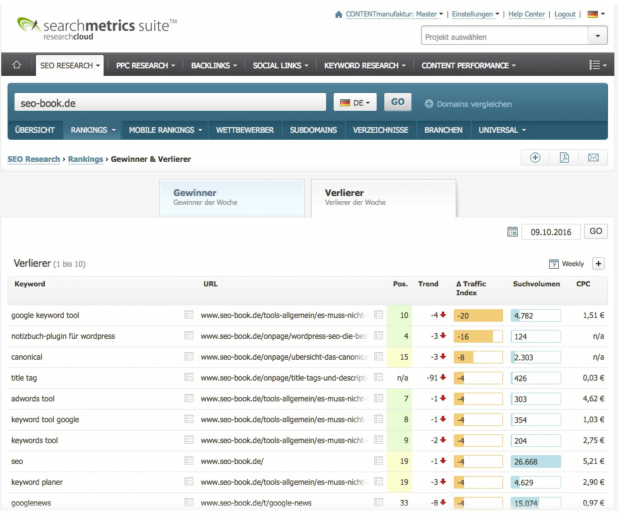The width and height of the screenshot is (620, 517).
Task: Add page to report via plus icon
Action: pyautogui.click(x=535, y=158)
